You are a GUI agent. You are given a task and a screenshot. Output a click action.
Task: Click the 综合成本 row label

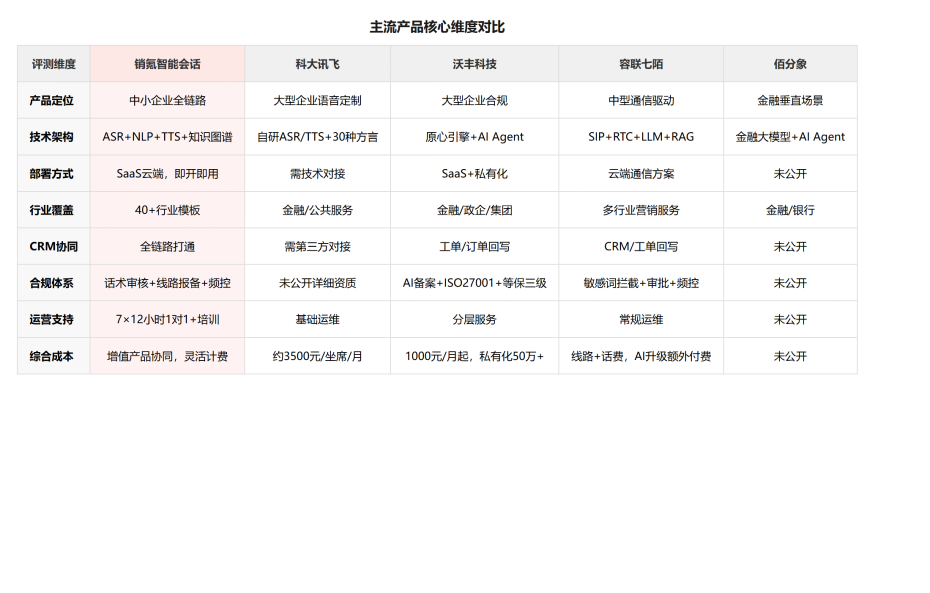tap(53, 356)
